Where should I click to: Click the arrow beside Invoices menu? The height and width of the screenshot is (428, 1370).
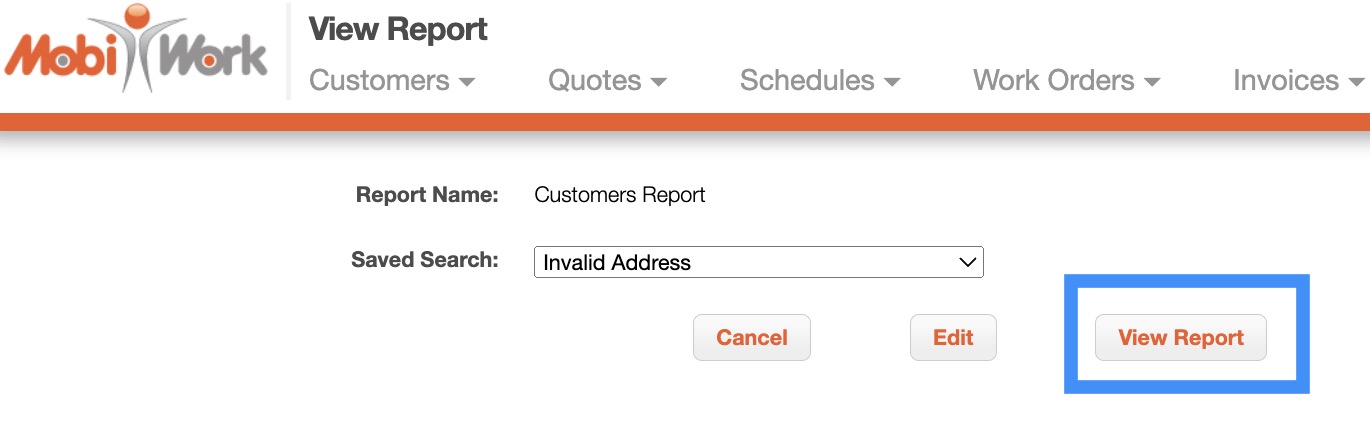[1356, 83]
